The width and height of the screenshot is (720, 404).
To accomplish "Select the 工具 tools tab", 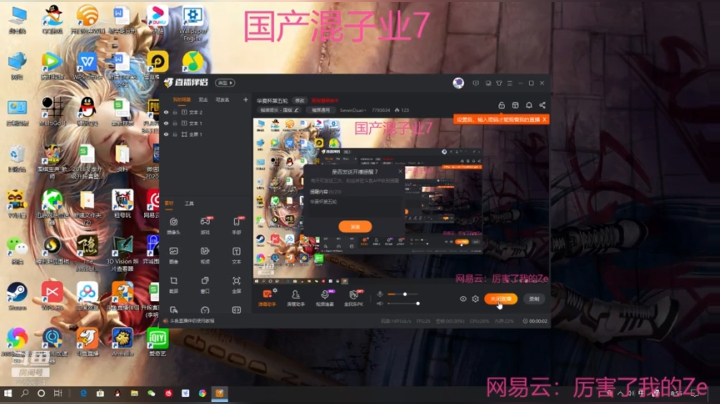I will tap(189, 203).
